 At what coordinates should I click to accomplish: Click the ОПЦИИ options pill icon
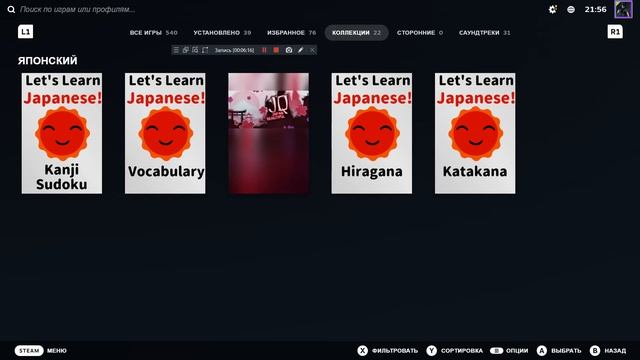pyautogui.click(x=496, y=350)
